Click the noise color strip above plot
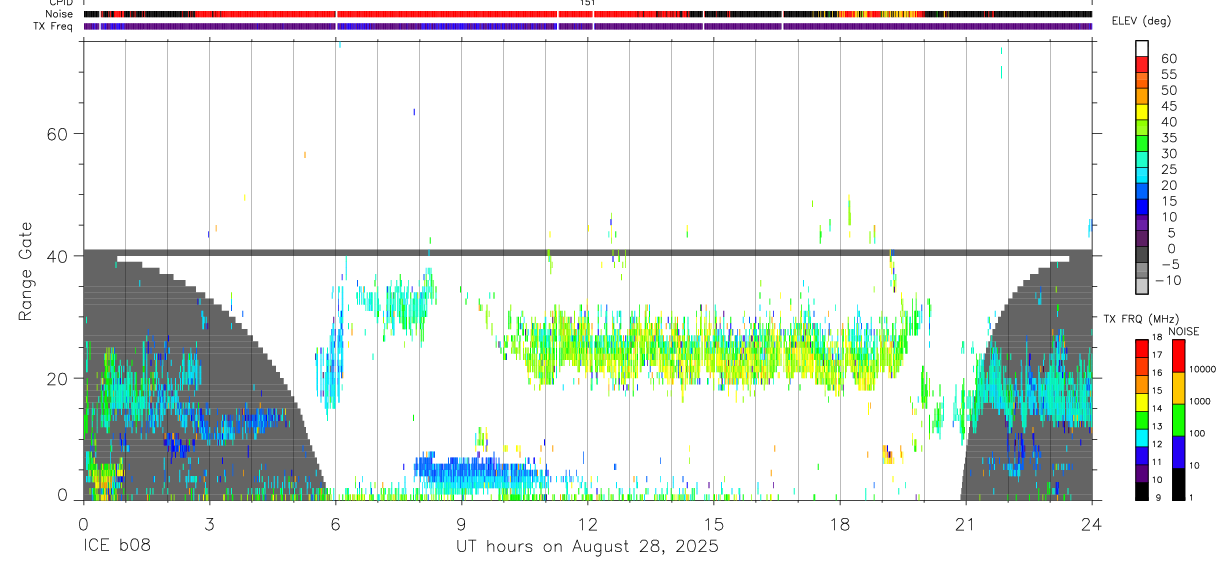1228x567 pixels. [x=588, y=14]
